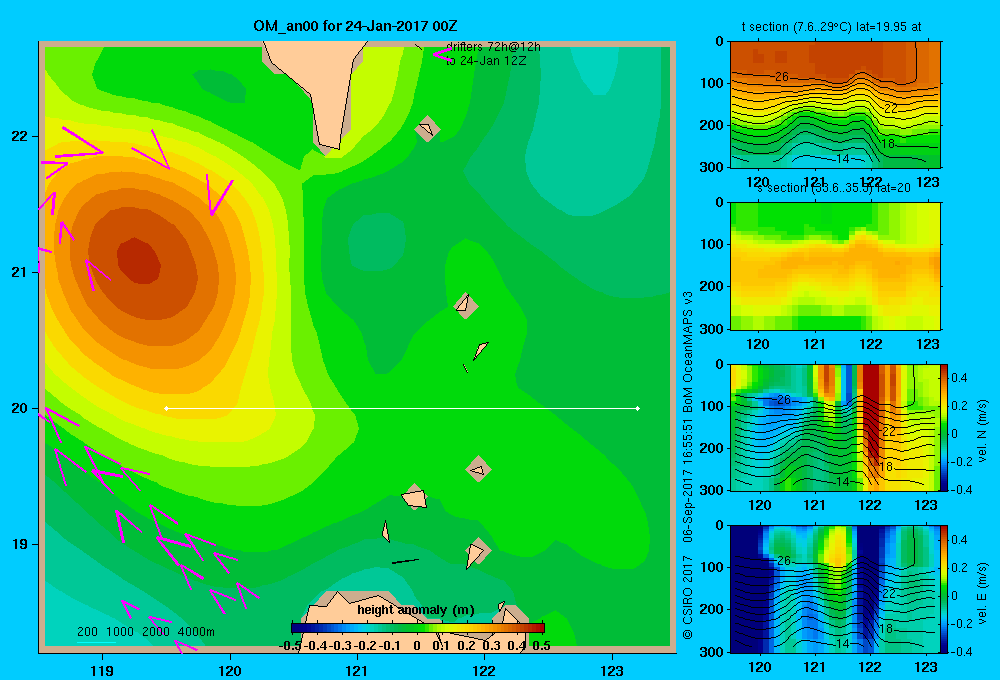Click latitude label 20 on the main map

[20, 408]
